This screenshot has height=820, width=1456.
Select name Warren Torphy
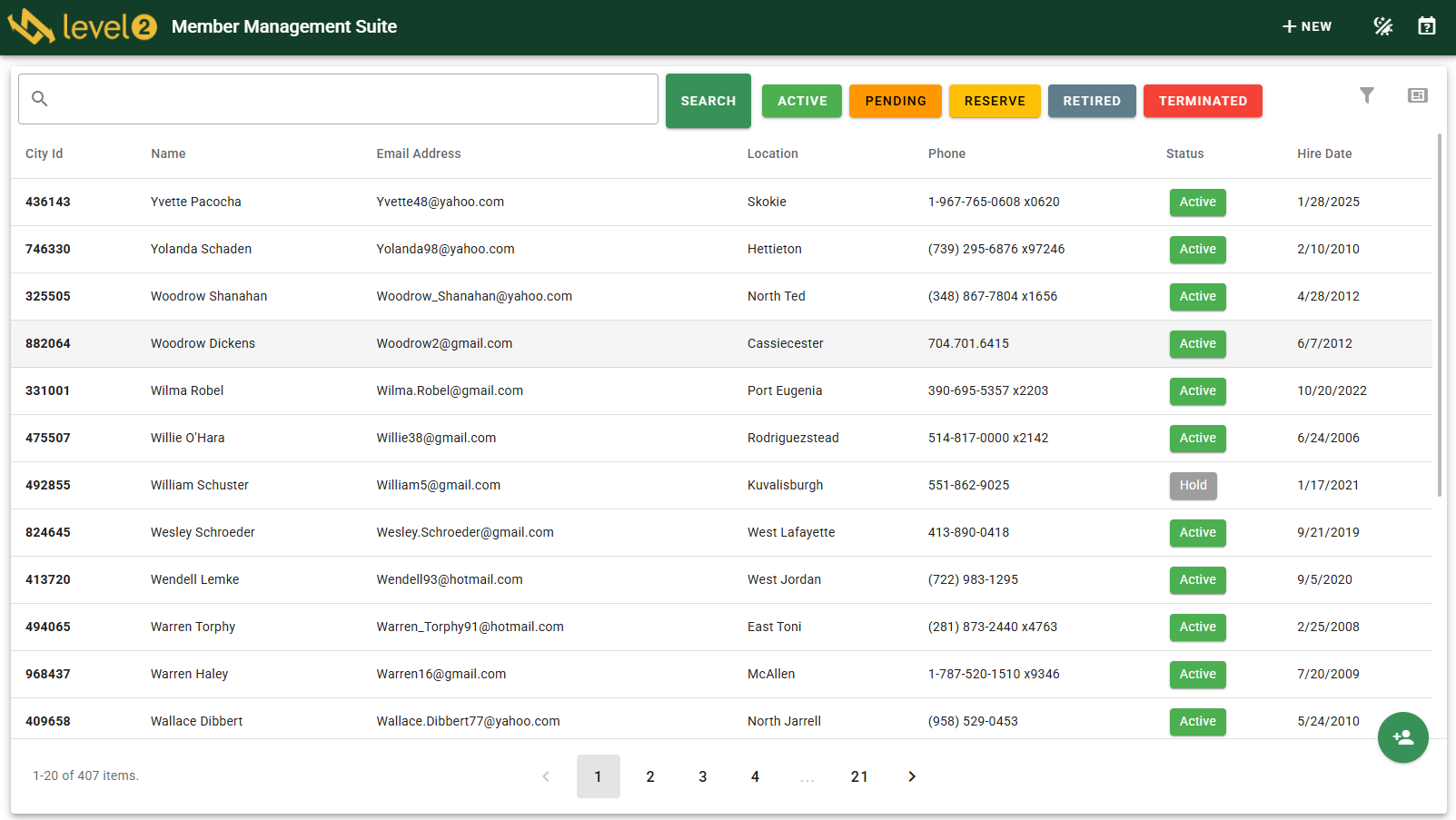click(193, 627)
